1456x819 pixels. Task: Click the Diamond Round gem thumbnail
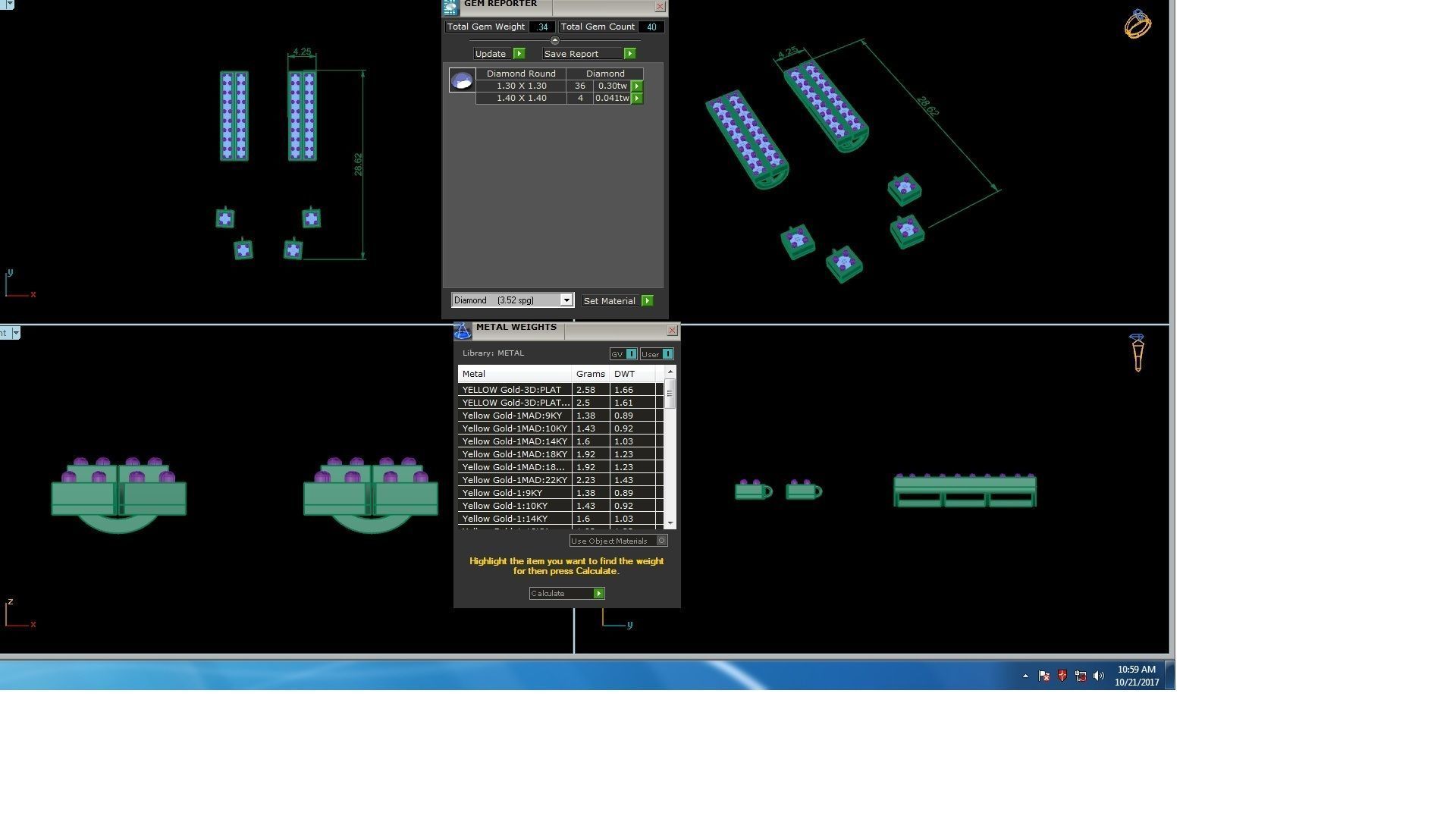[x=462, y=80]
